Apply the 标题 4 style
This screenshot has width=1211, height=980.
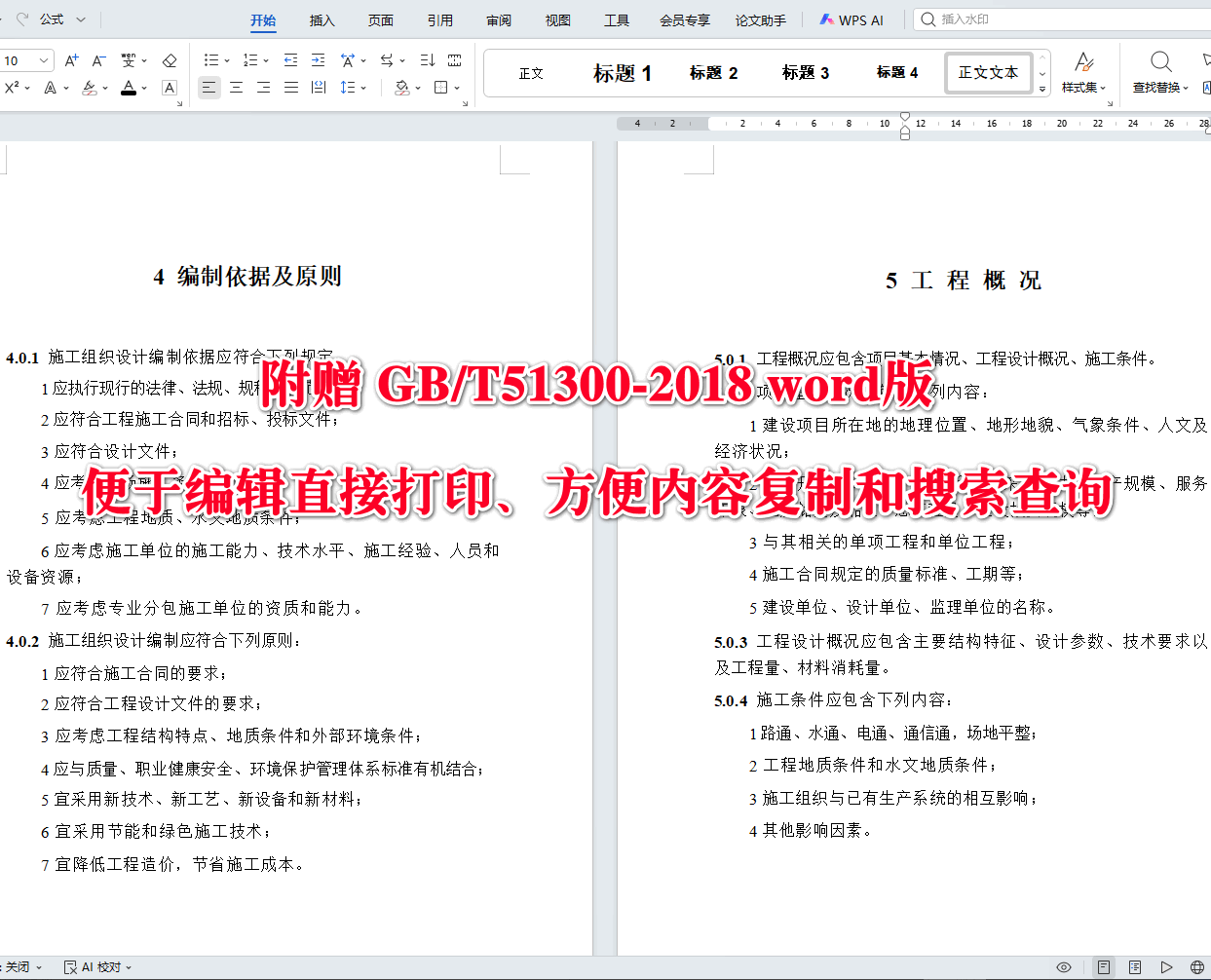pyautogui.click(x=897, y=73)
